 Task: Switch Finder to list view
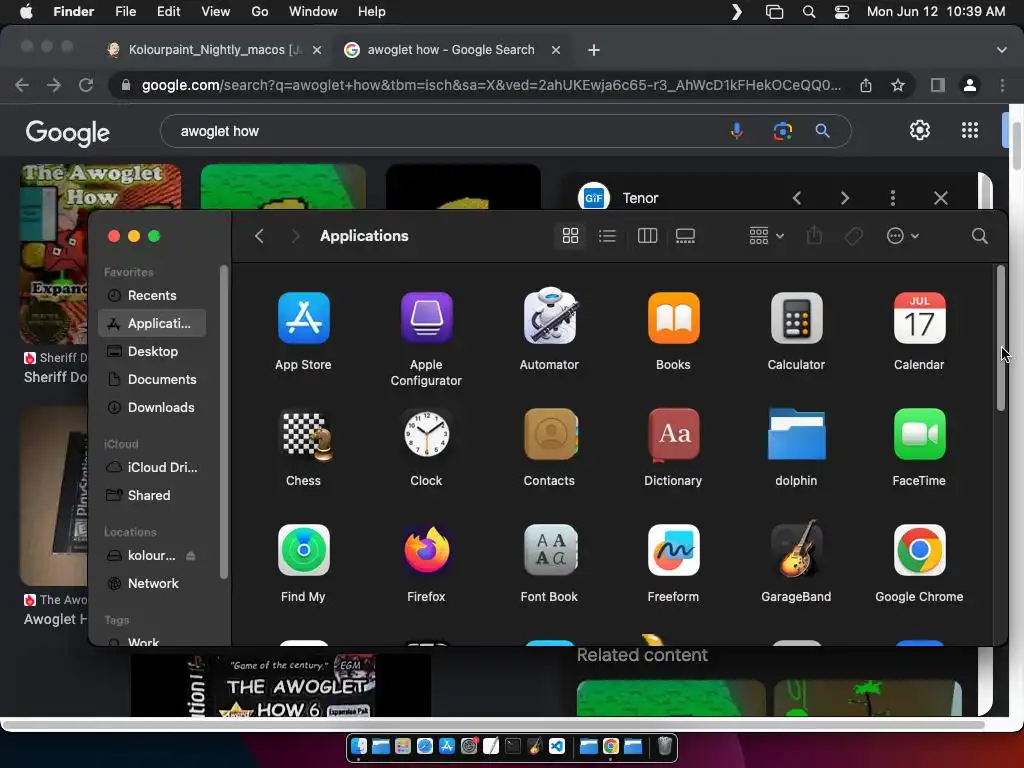(x=607, y=236)
